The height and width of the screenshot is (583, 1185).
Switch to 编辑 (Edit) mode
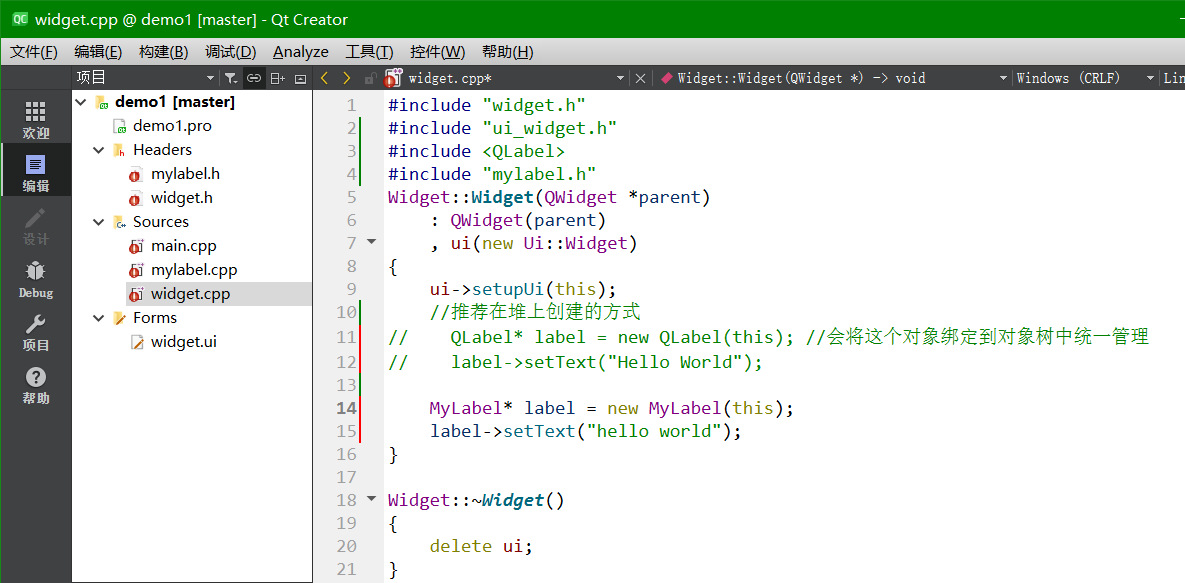[36, 174]
